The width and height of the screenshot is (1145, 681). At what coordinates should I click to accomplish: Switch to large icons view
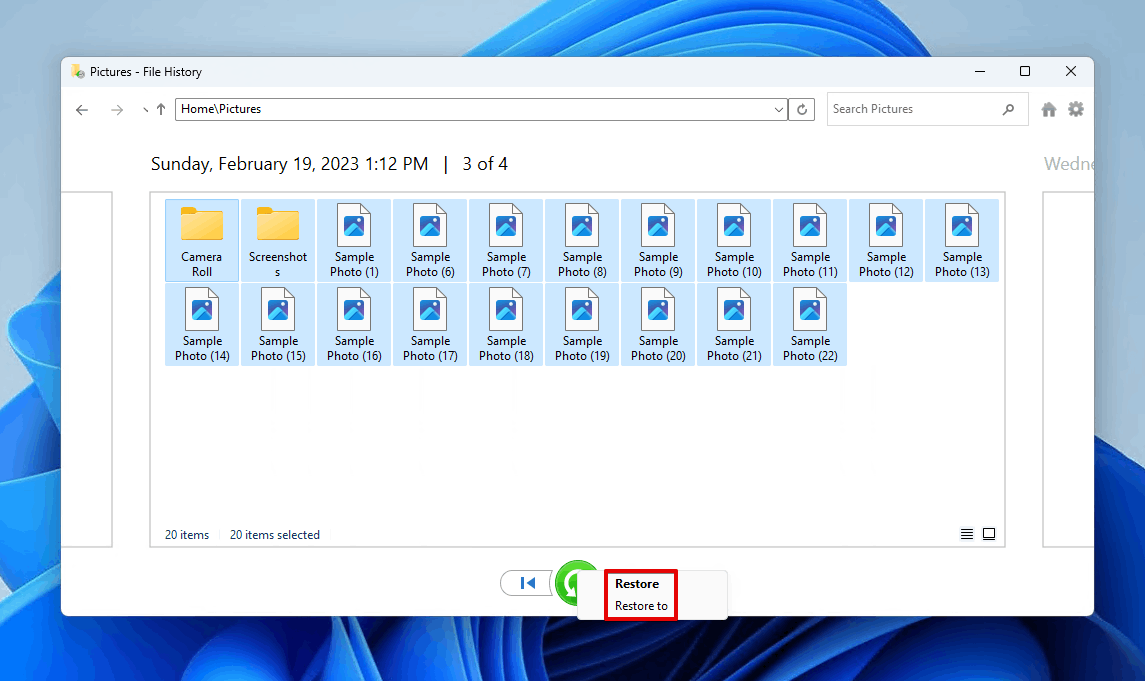pyautogui.click(x=989, y=534)
